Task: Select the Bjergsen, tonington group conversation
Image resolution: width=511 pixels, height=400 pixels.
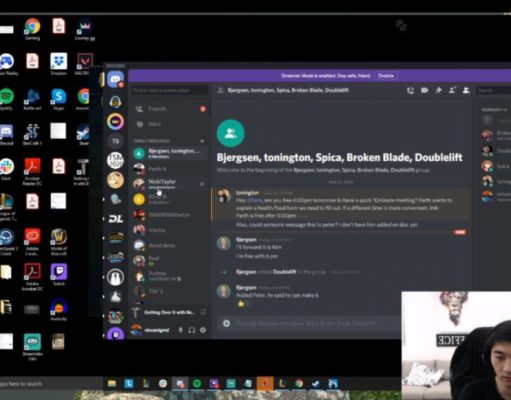Action: pyautogui.click(x=170, y=153)
